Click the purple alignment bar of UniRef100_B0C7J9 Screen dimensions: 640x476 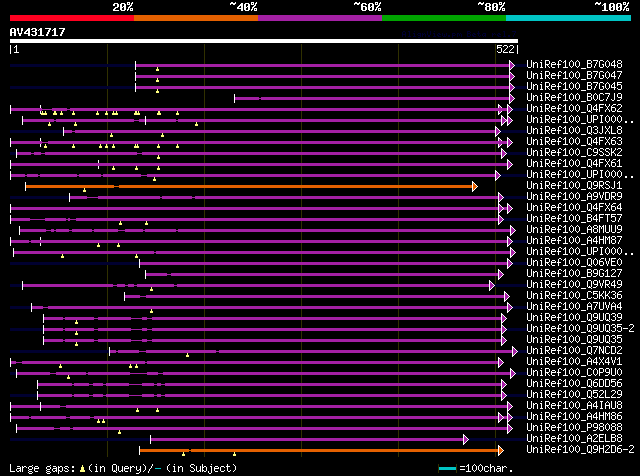(x=372, y=98)
